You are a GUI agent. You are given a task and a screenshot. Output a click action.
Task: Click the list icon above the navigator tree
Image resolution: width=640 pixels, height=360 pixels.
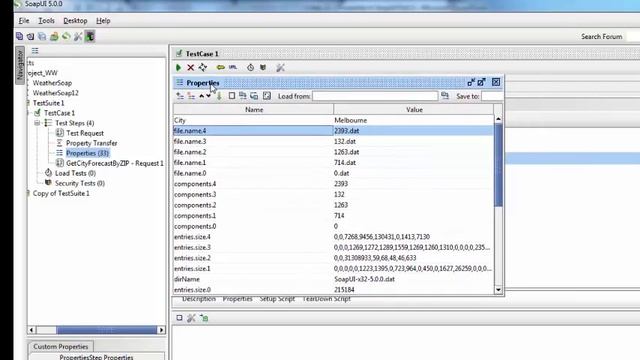(35, 51)
